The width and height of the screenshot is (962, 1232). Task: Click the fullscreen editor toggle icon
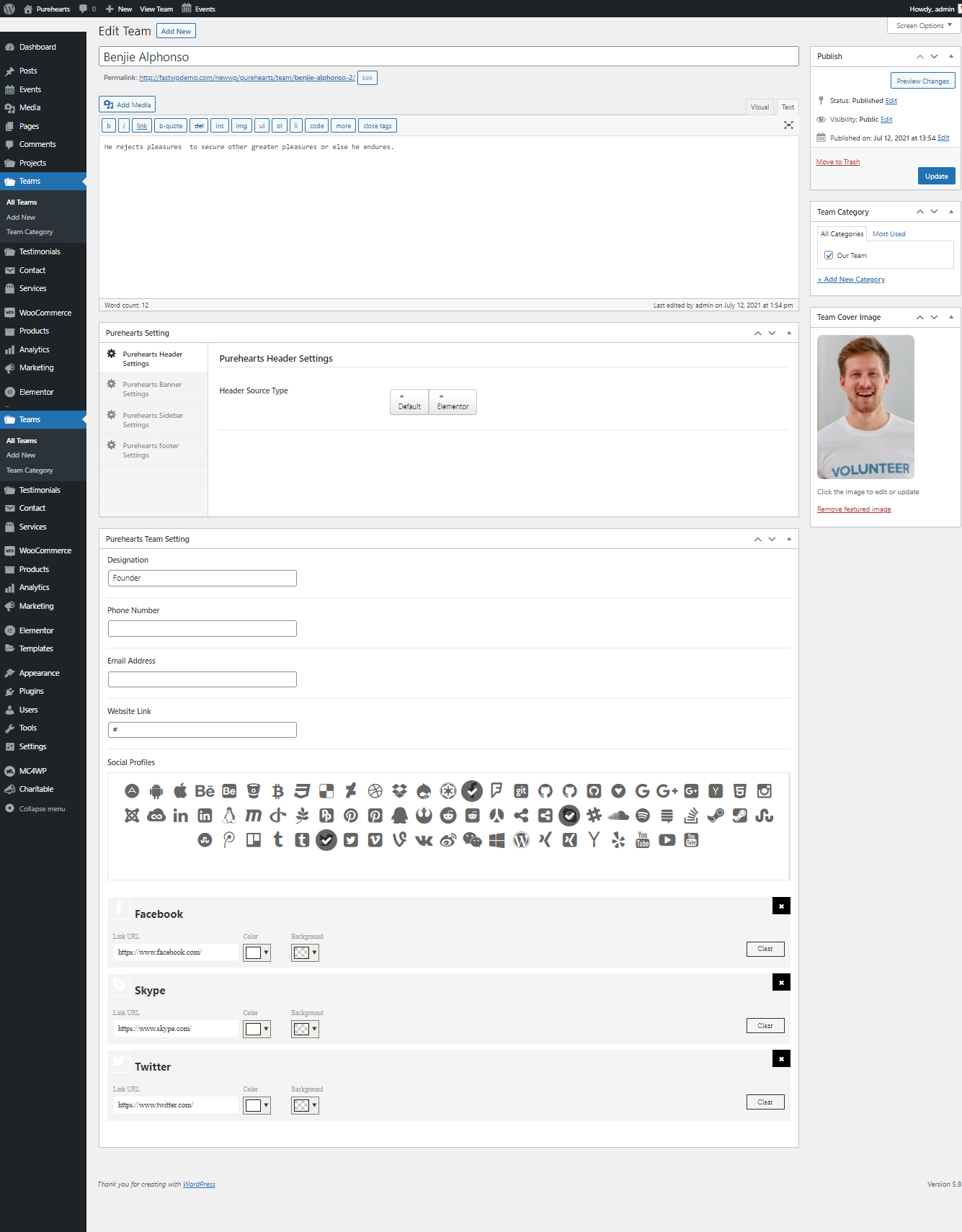788,125
